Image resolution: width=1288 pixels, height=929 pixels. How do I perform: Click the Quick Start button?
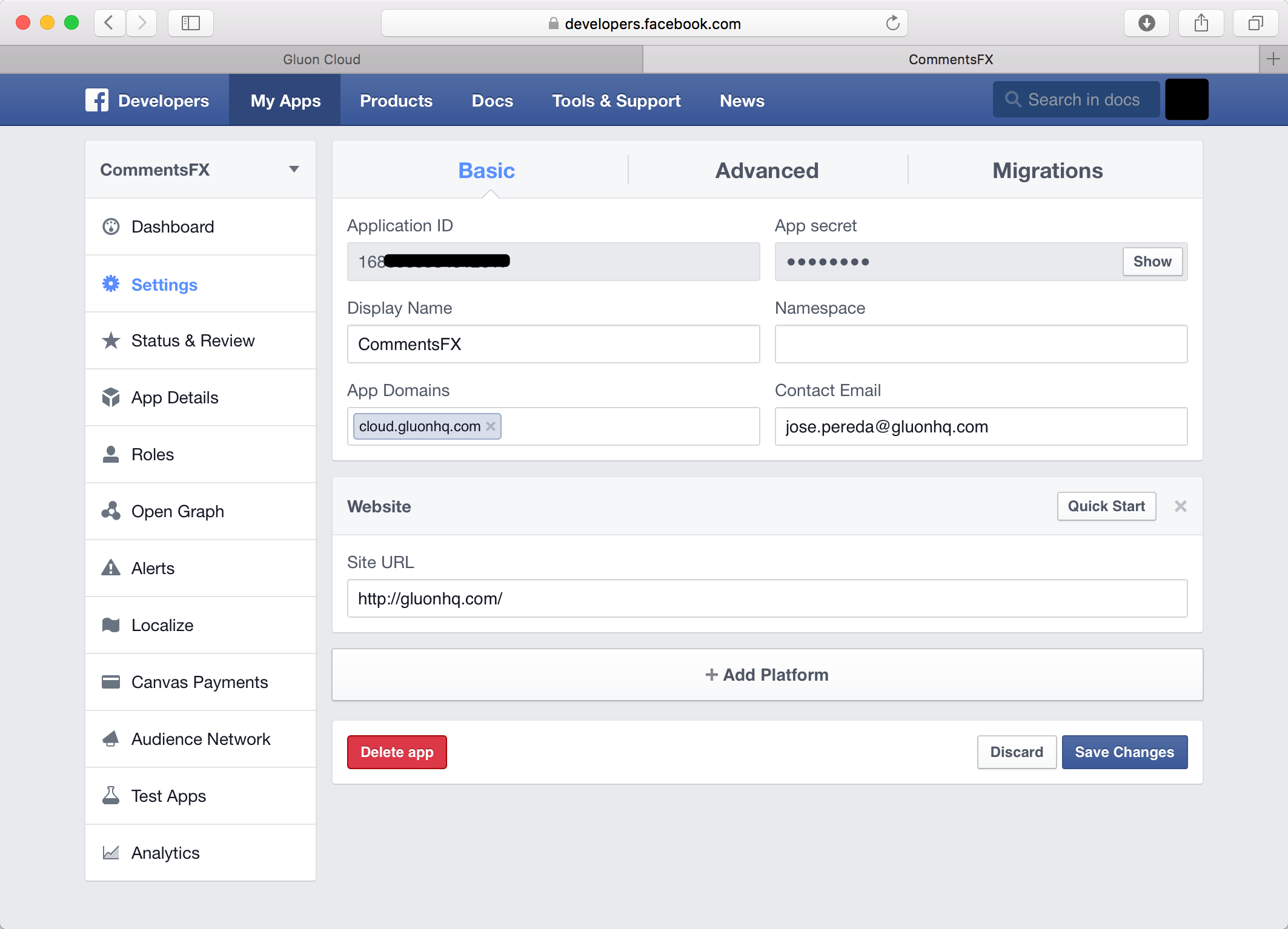[1106, 506]
